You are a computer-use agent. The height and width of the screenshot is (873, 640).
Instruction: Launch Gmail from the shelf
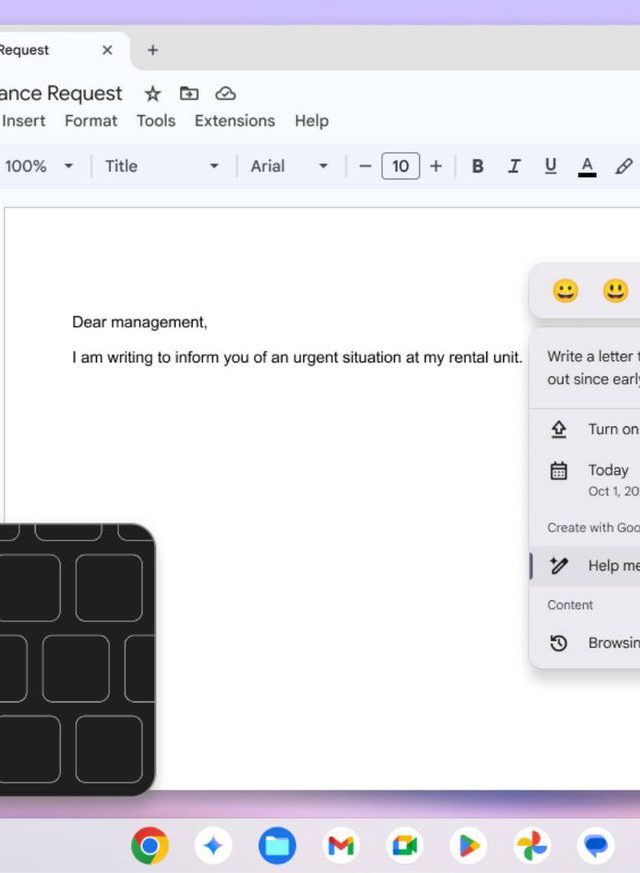click(x=341, y=846)
